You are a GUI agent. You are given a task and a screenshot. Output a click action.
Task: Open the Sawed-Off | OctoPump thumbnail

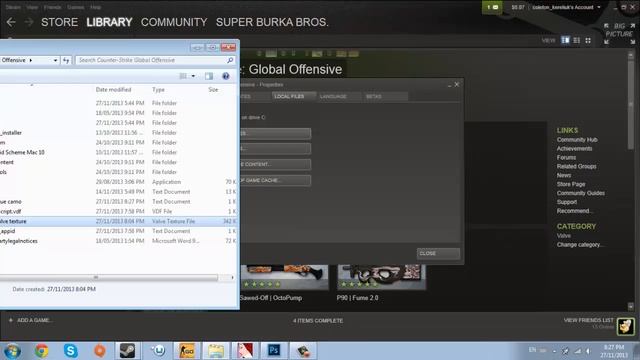coord(284,277)
